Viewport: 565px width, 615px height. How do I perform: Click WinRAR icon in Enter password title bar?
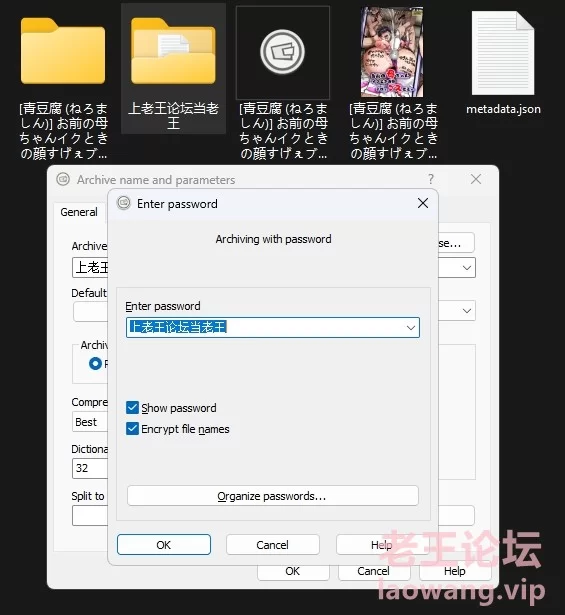tap(124, 203)
